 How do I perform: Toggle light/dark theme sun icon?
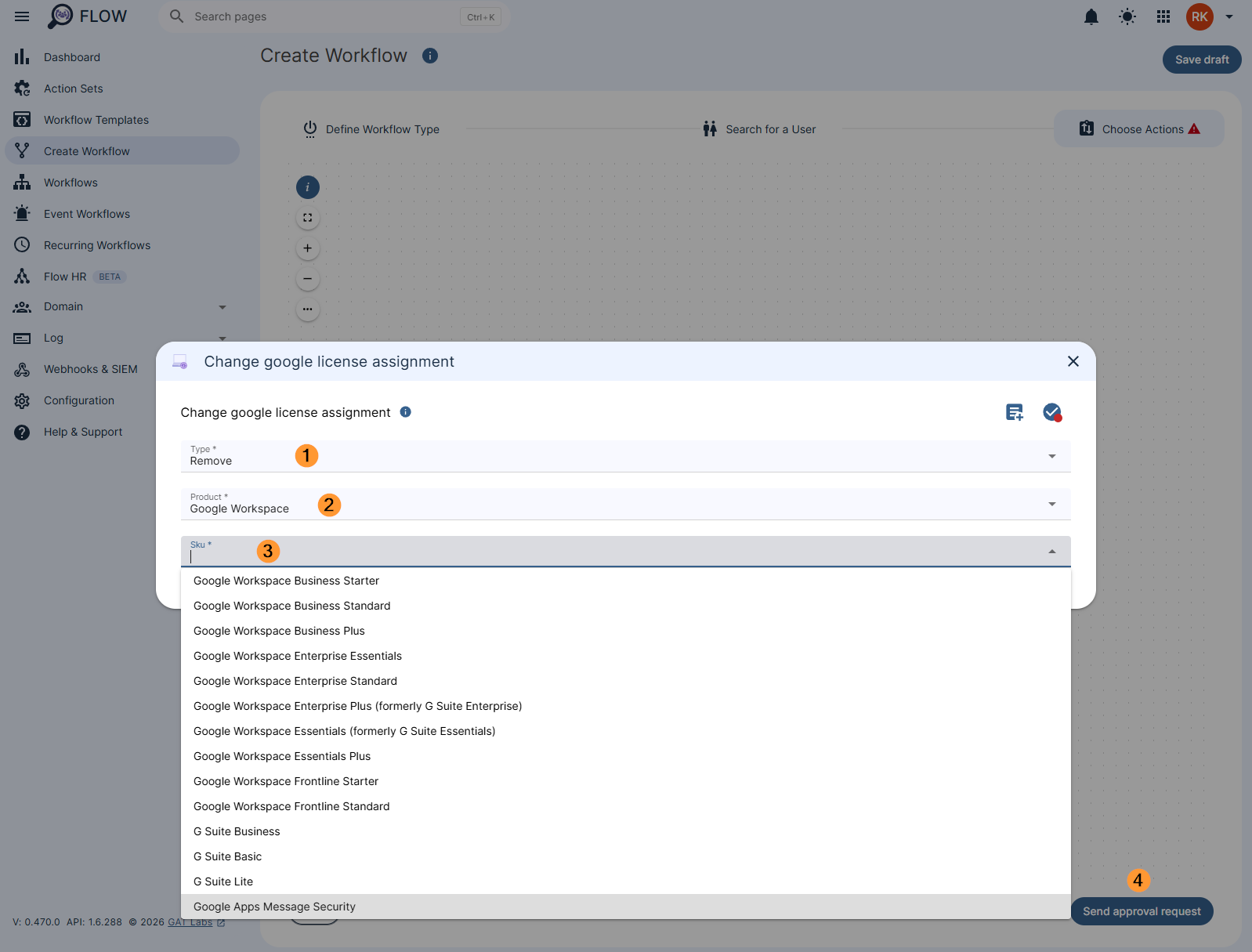(x=1127, y=16)
